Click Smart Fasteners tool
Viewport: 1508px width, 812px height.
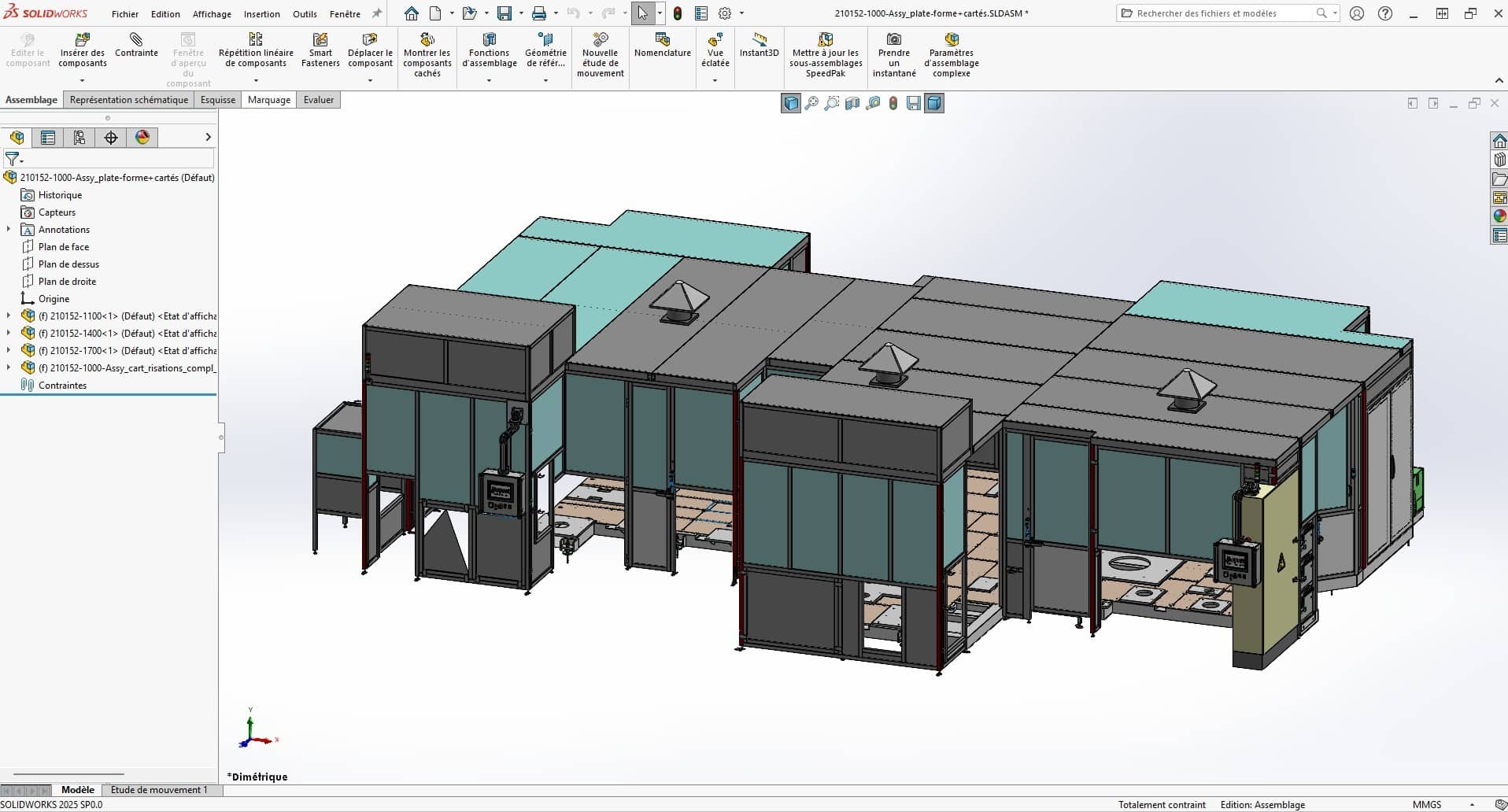click(x=320, y=50)
